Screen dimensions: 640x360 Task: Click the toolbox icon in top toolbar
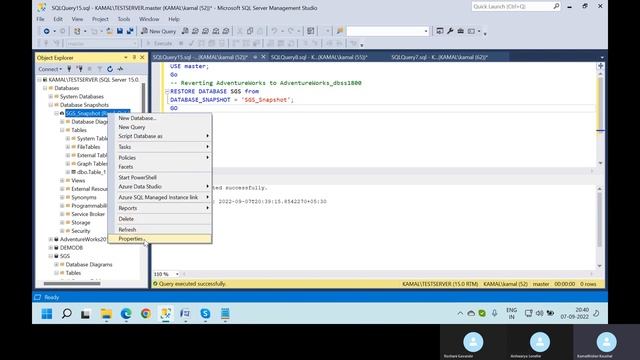[x=460, y=31]
